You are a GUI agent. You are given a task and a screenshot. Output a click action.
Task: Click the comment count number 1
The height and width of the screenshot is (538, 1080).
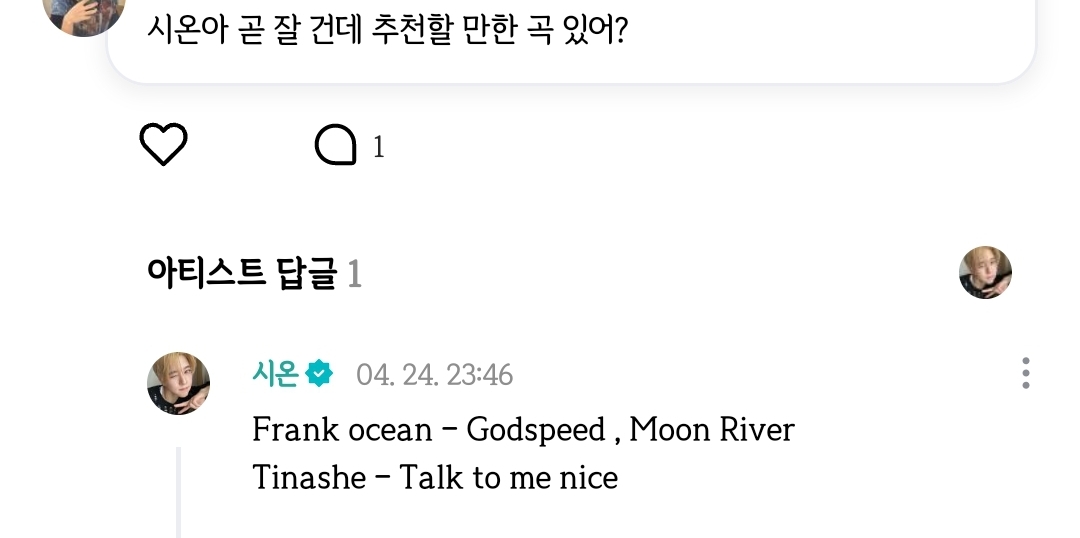tap(379, 148)
